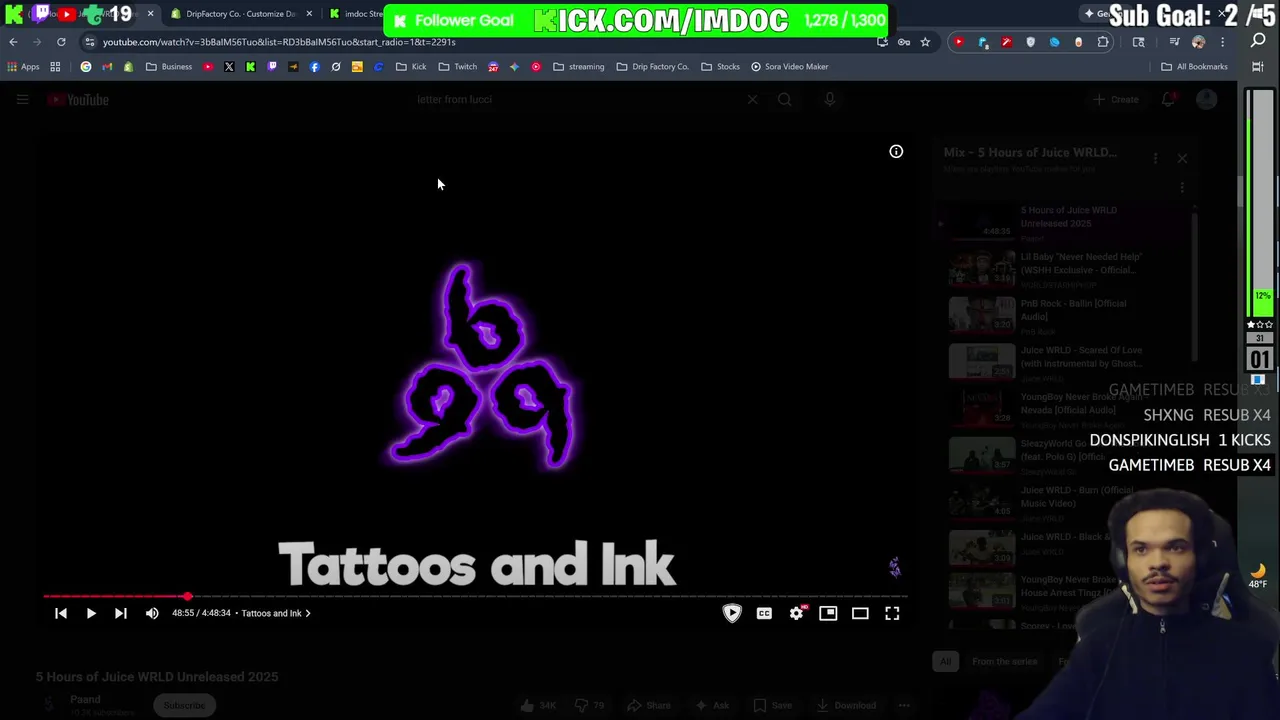This screenshot has height=720, width=1280.
Task: Open YouTube notifications bell
Action: coord(1168,99)
